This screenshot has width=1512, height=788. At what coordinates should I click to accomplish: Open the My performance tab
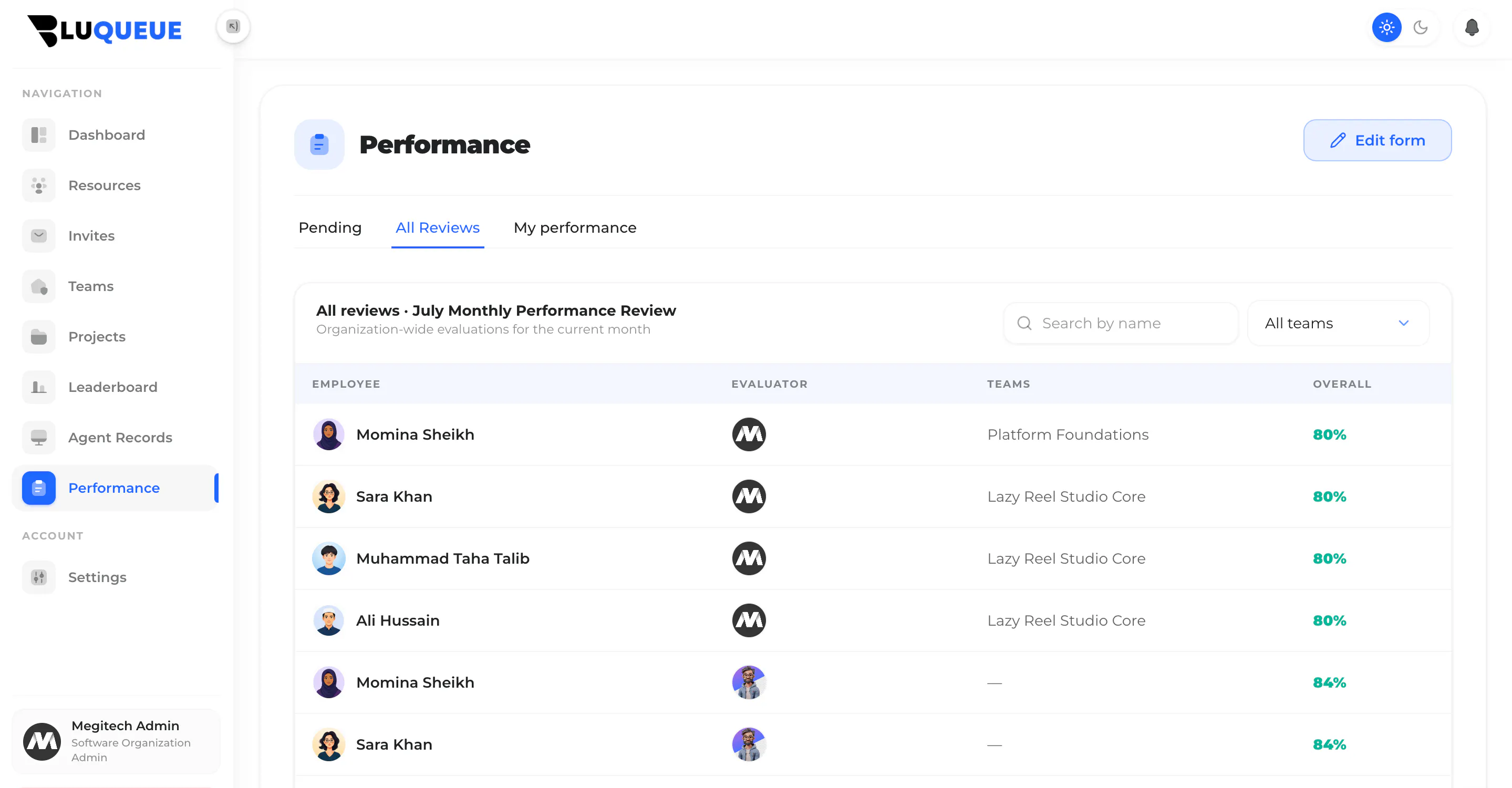point(575,227)
